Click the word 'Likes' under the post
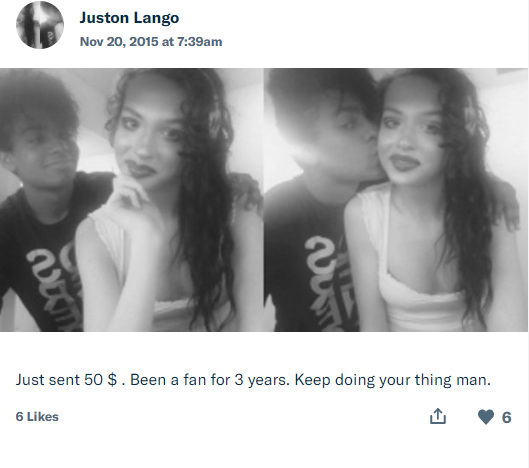529x468 pixels. point(43,417)
